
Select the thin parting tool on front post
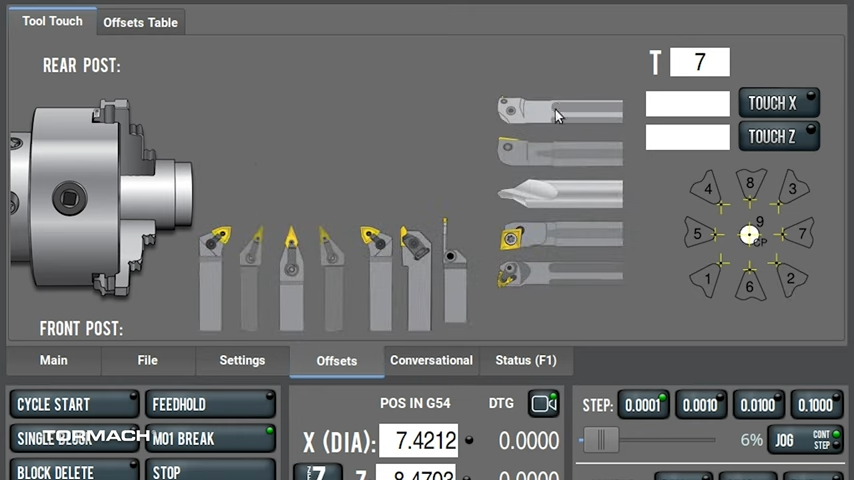coord(452,276)
